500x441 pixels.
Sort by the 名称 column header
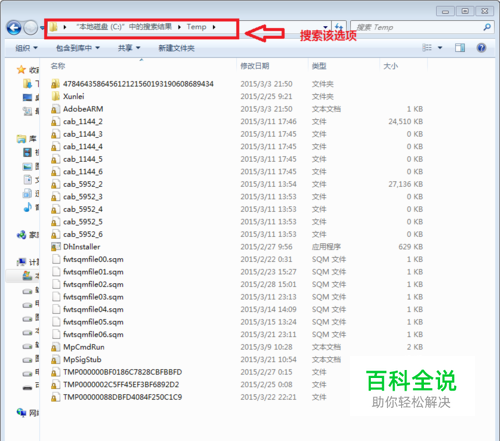[x=58, y=66]
